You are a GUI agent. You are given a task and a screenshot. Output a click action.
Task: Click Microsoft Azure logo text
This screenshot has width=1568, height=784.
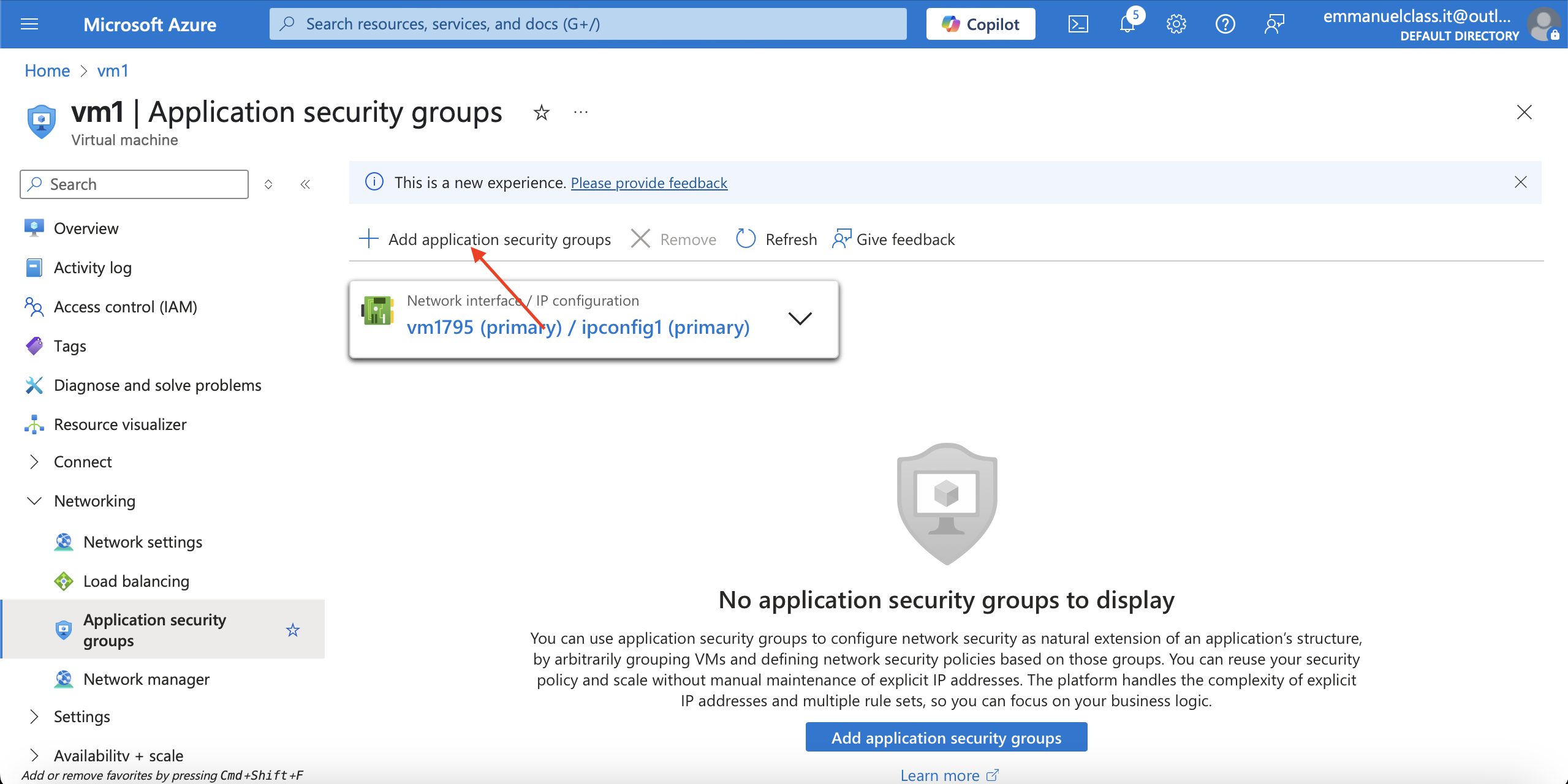[x=150, y=24]
